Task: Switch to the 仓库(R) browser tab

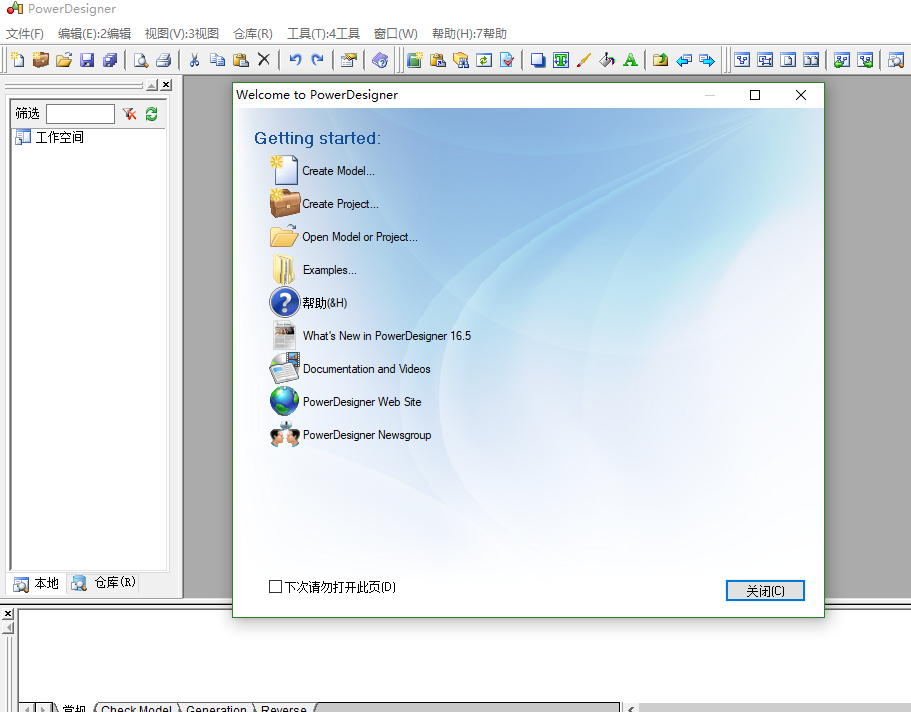Action: [104, 582]
